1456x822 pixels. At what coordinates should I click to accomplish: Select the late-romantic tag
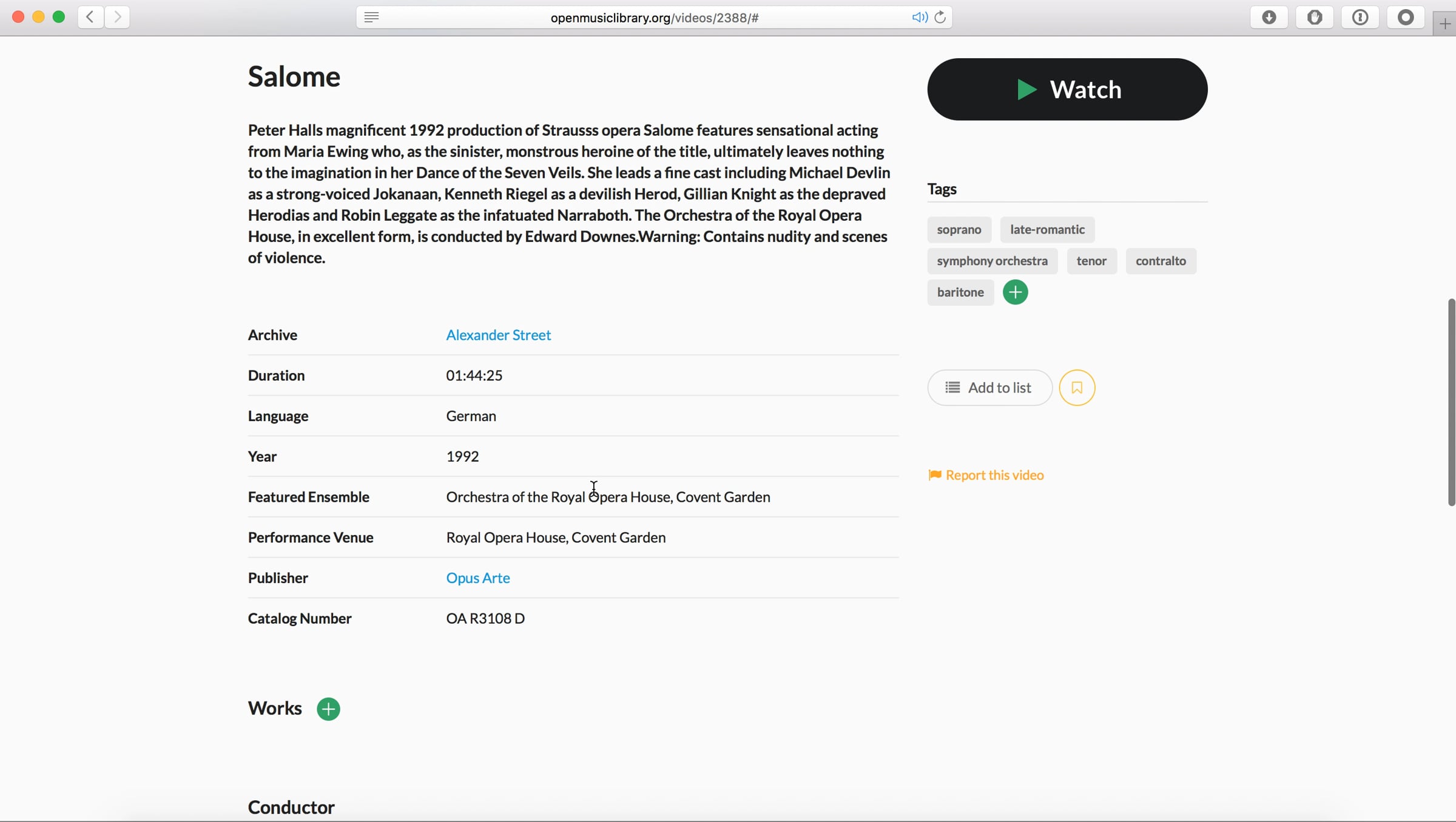tap(1047, 229)
